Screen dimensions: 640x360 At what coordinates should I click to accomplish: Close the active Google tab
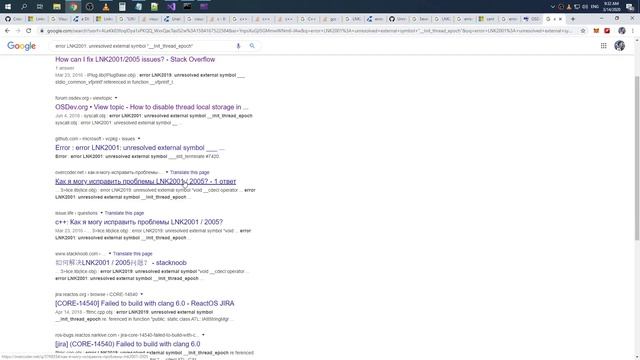[x=560, y=19]
